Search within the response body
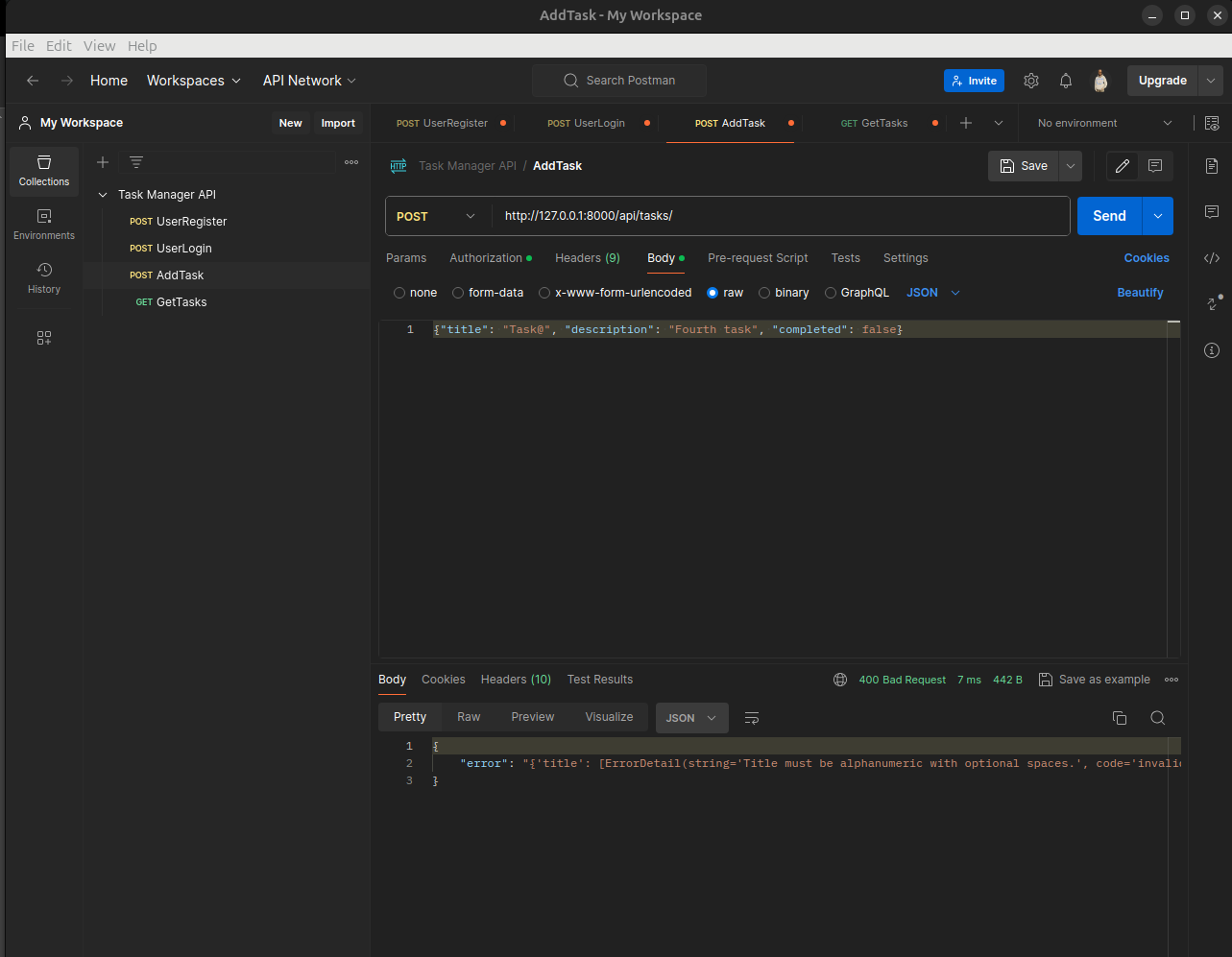 point(1158,718)
